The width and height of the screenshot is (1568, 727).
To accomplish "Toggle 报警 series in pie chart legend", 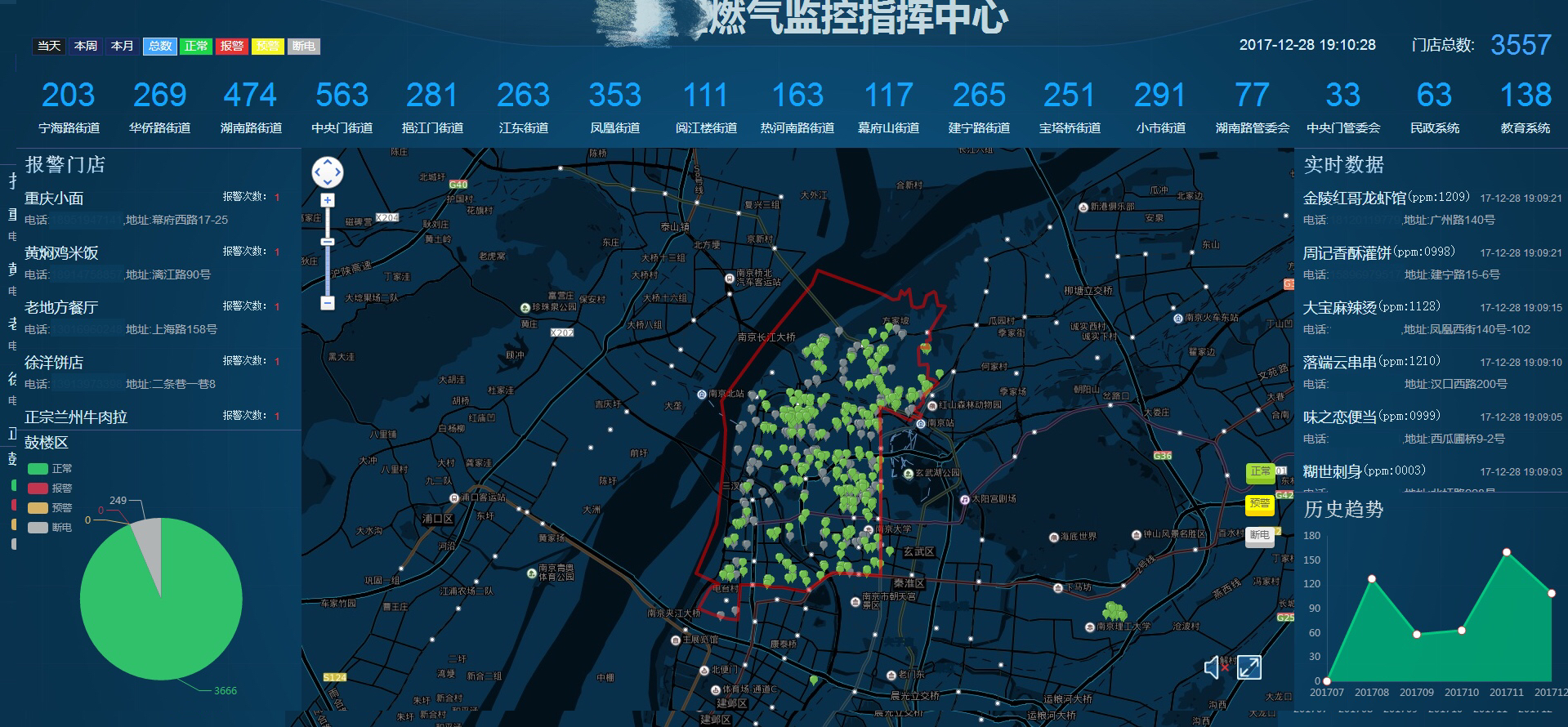I will pos(50,488).
